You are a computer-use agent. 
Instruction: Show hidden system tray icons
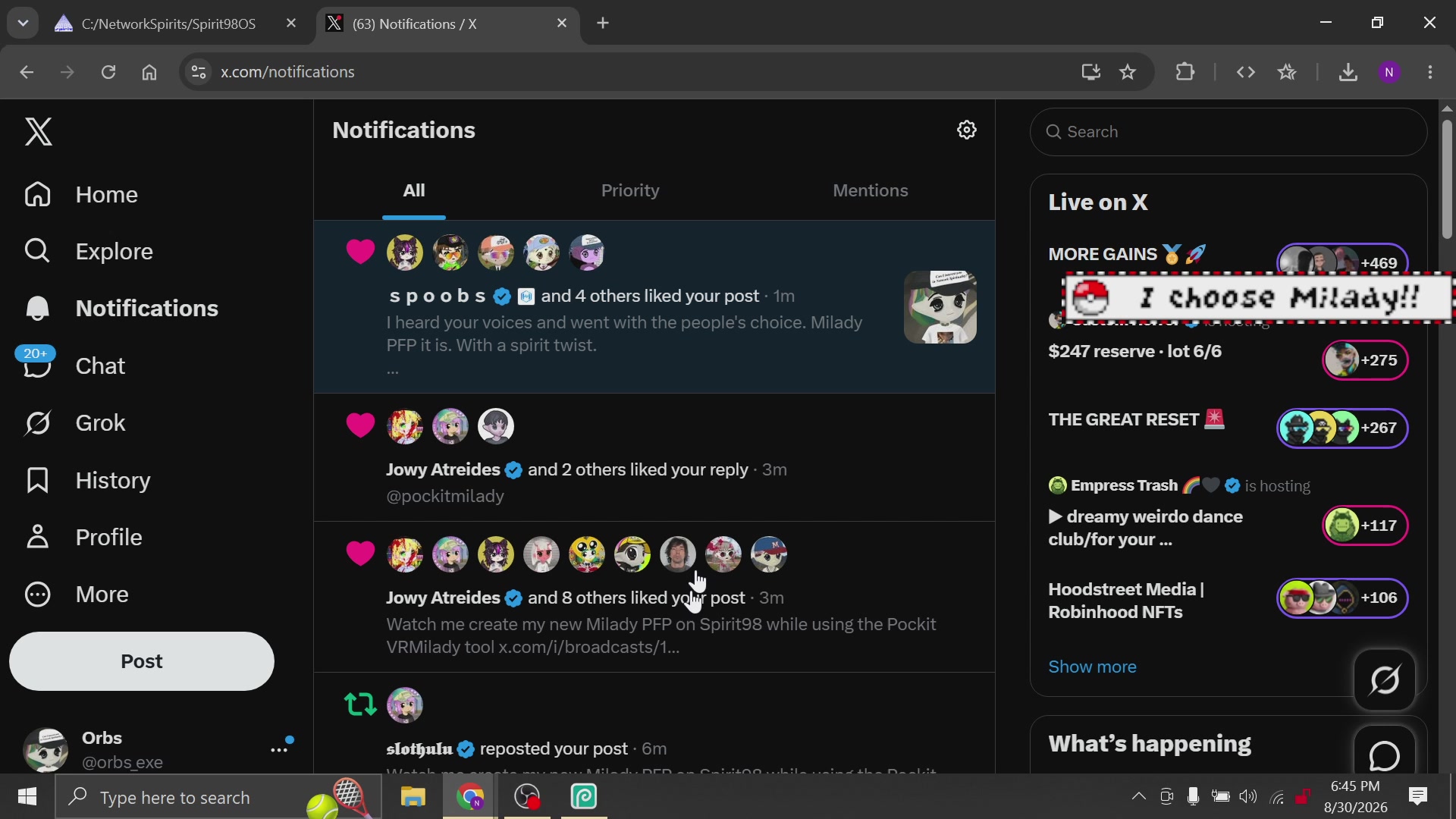pos(1138,796)
